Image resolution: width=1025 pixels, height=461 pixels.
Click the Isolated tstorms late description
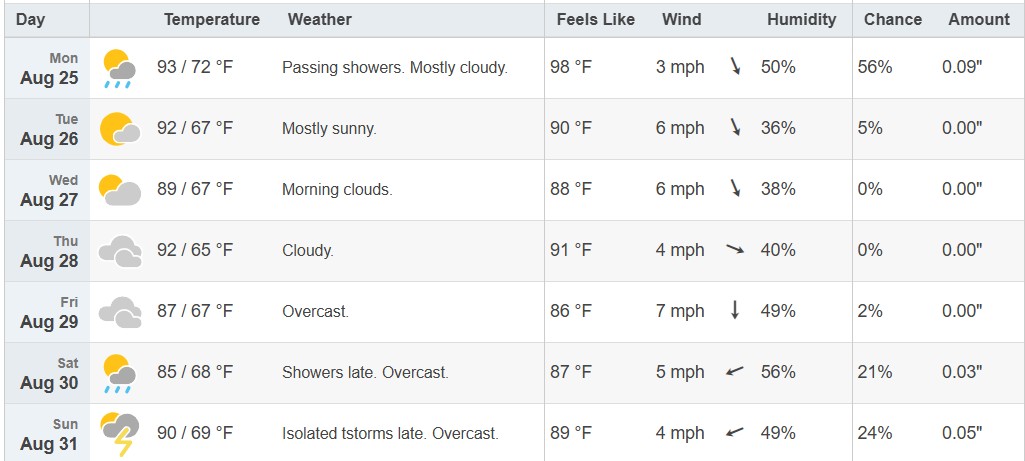[x=354, y=434]
